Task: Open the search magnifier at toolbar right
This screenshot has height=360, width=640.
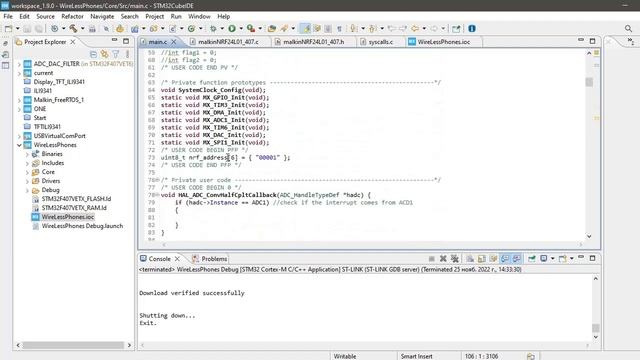Action: tap(628, 29)
